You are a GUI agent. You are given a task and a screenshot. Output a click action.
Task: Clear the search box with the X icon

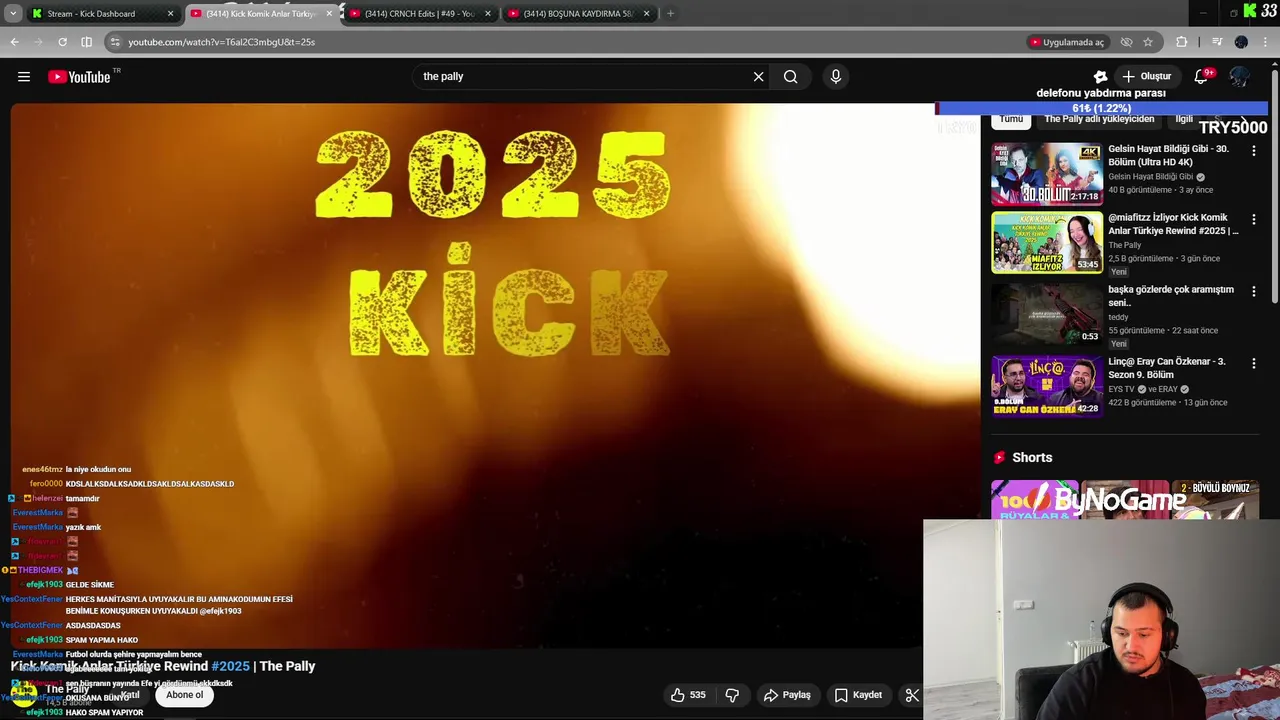click(x=758, y=77)
